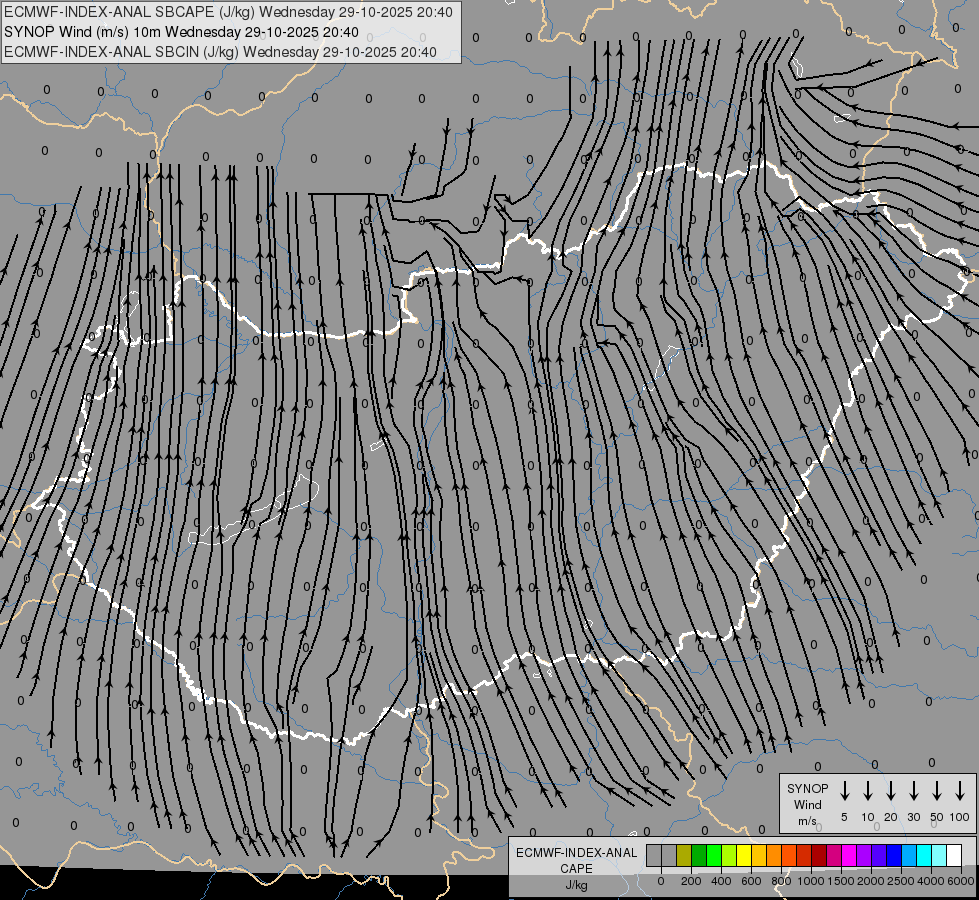979x900 pixels.
Task: Pick the dark red swatch after the 1000 tick
Action: (x=819, y=855)
